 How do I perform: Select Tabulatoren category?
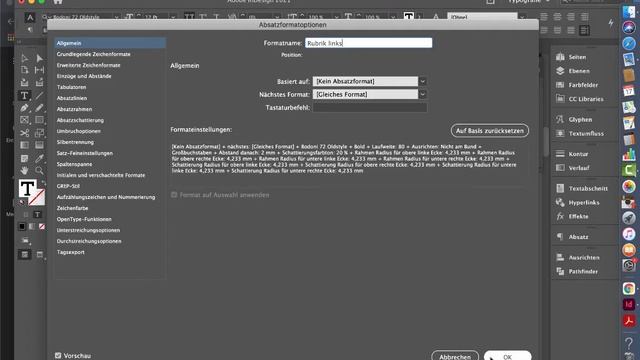coord(71,87)
